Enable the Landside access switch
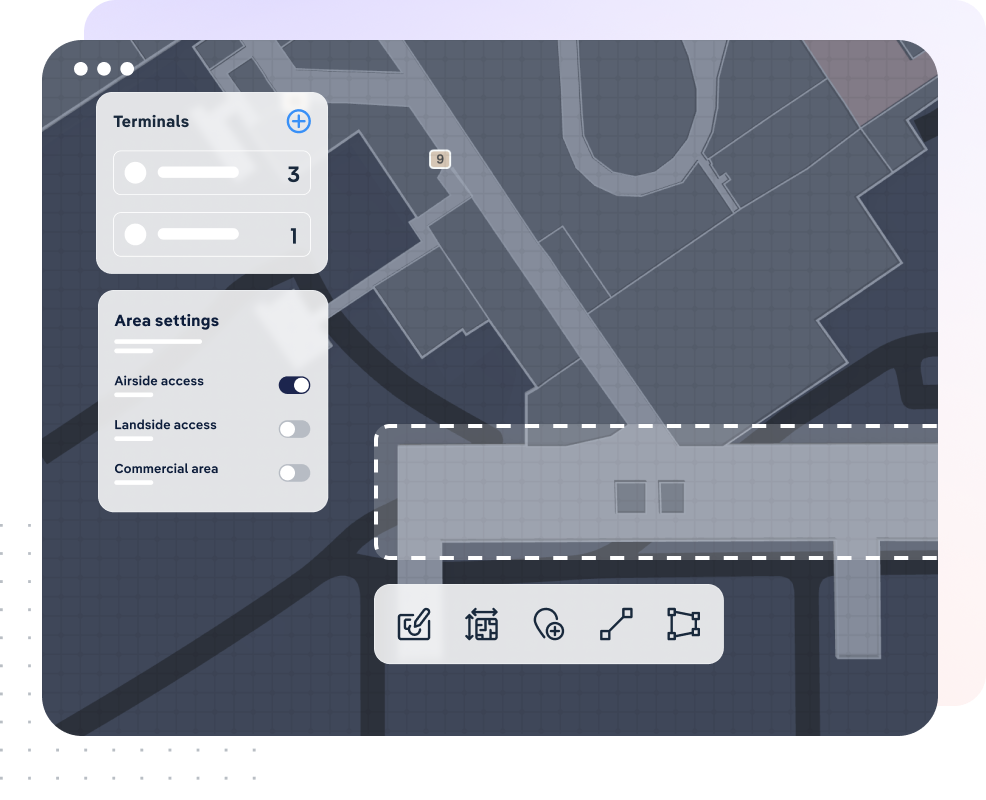Screen dimensions: 986x800 [294, 429]
